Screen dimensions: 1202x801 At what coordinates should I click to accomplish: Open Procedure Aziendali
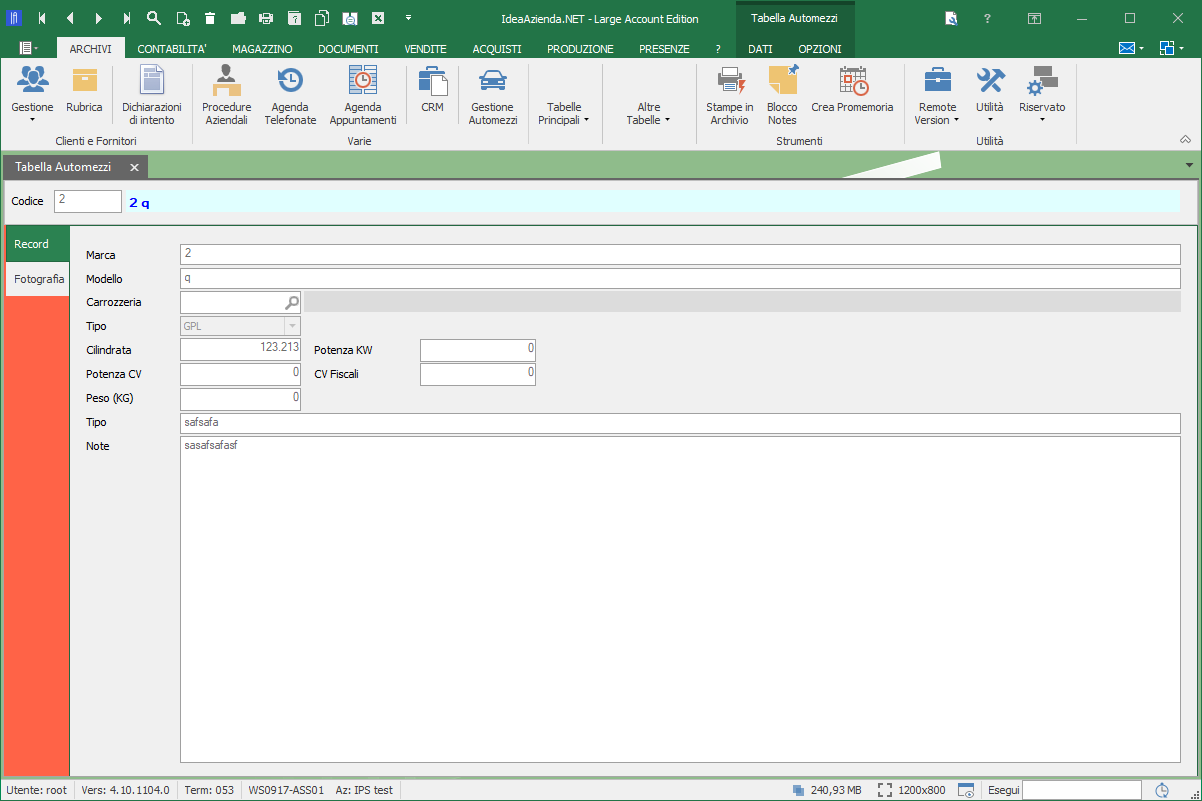tap(227, 96)
